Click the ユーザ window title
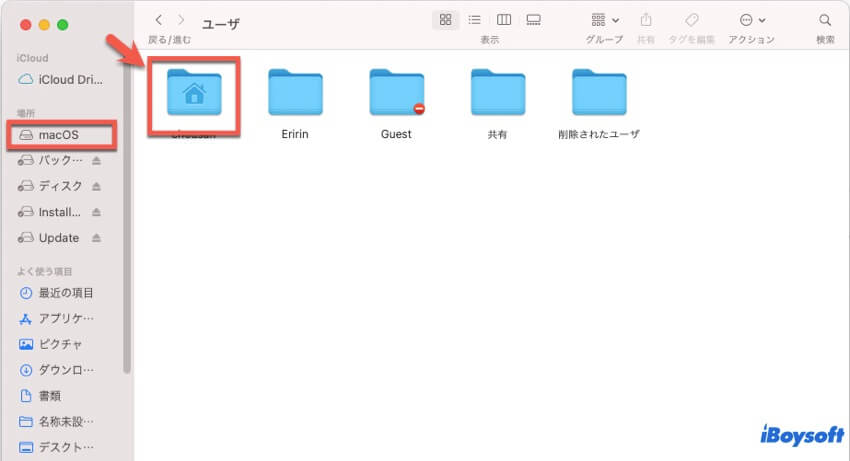The image size is (850, 461). click(x=221, y=24)
